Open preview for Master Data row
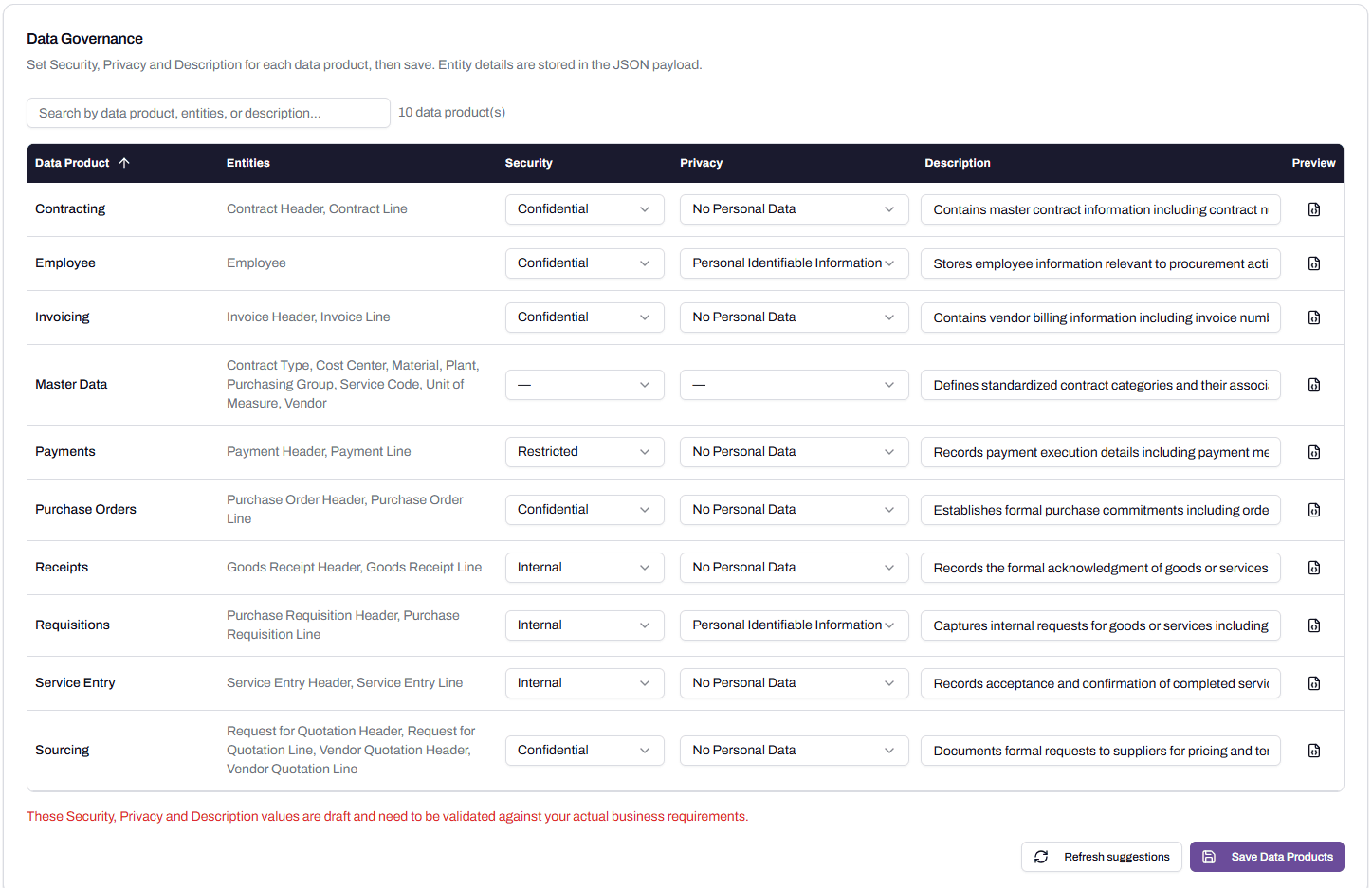1372x888 pixels. pyautogui.click(x=1313, y=385)
